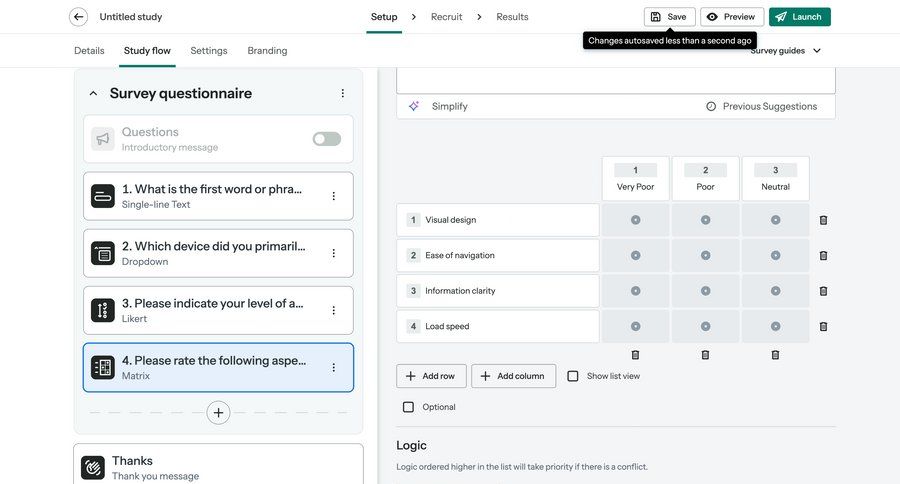900x484 pixels.
Task: Delete the Very Poor column
Action: [x=635, y=355]
